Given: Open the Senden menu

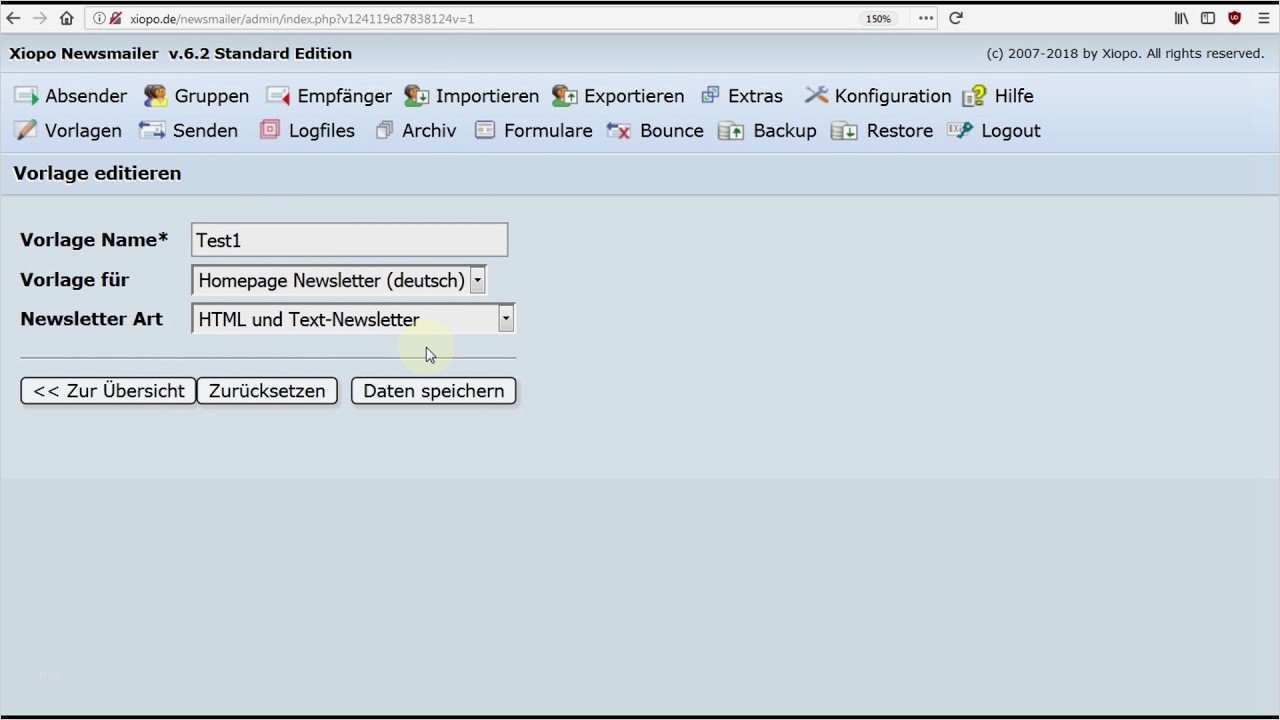Looking at the screenshot, I should coord(205,131).
